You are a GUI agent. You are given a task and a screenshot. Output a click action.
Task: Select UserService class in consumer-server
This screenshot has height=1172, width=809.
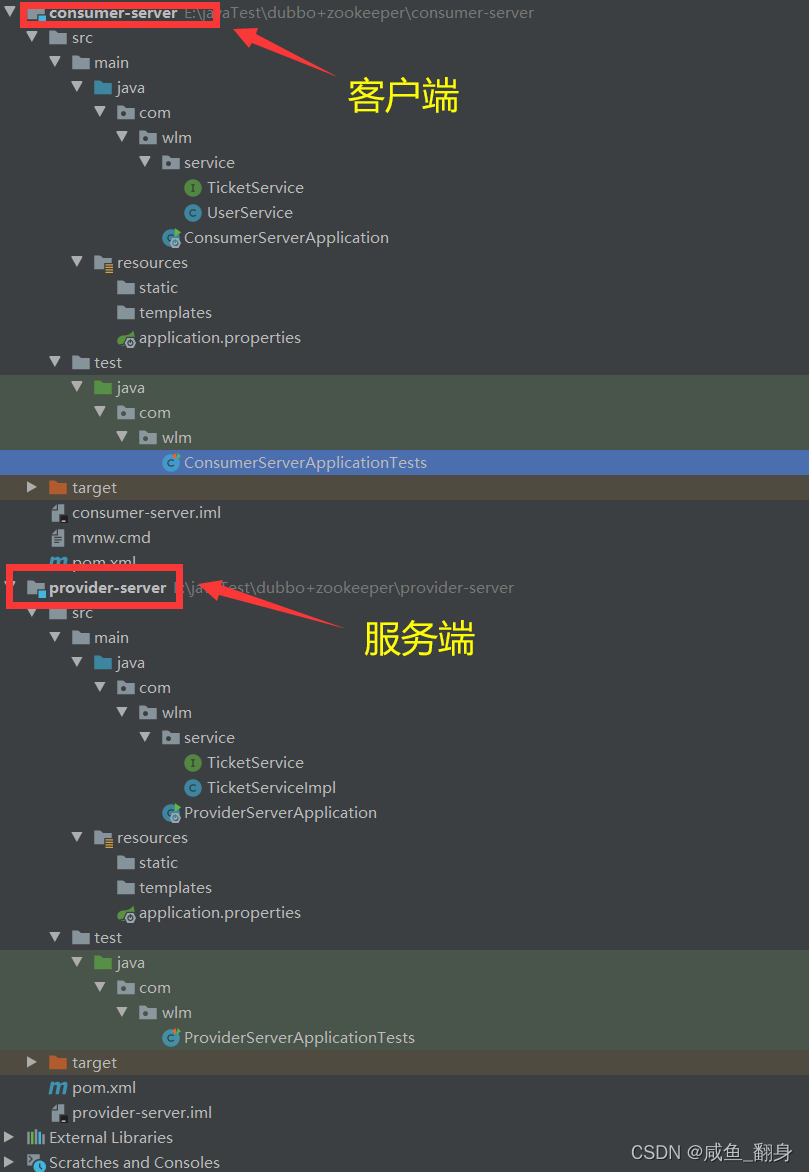[x=250, y=212]
